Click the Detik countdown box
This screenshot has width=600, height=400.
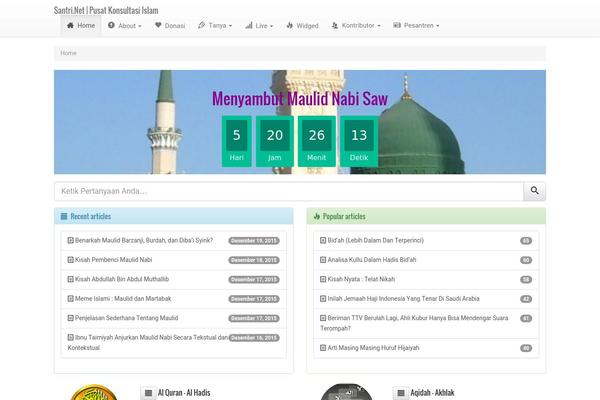(359, 142)
